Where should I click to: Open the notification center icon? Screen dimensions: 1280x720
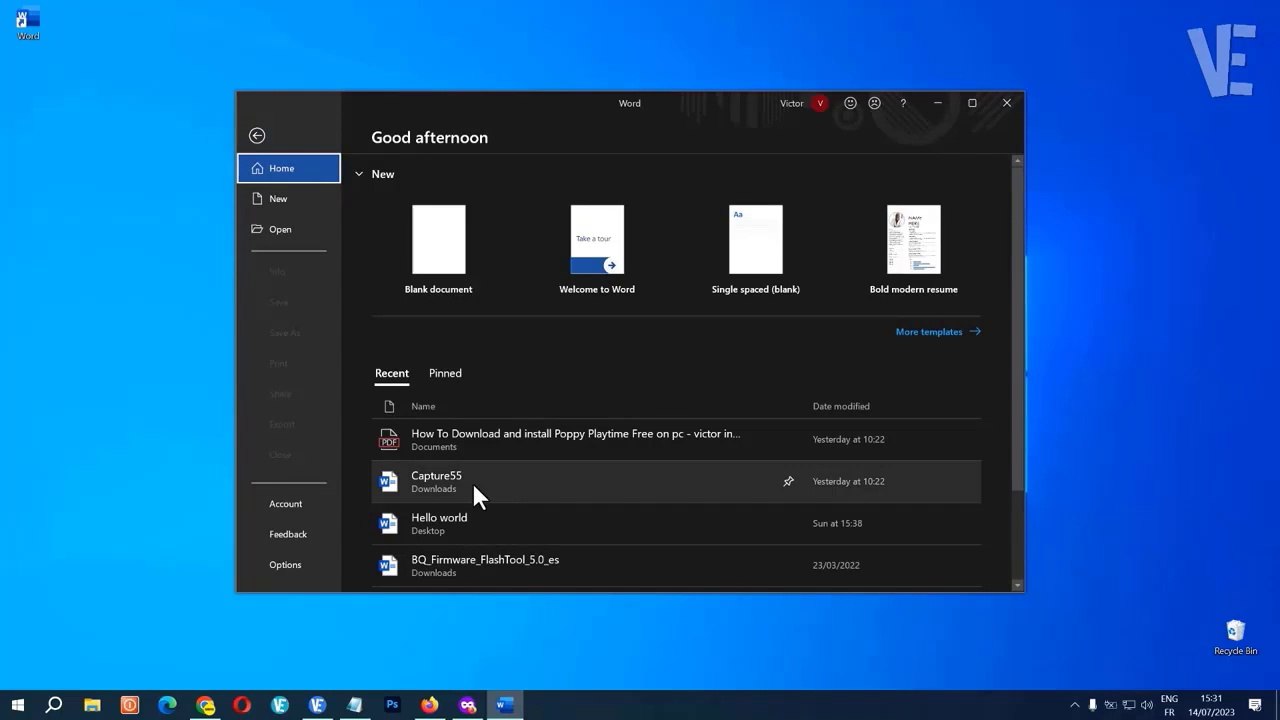coord(1255,705)
